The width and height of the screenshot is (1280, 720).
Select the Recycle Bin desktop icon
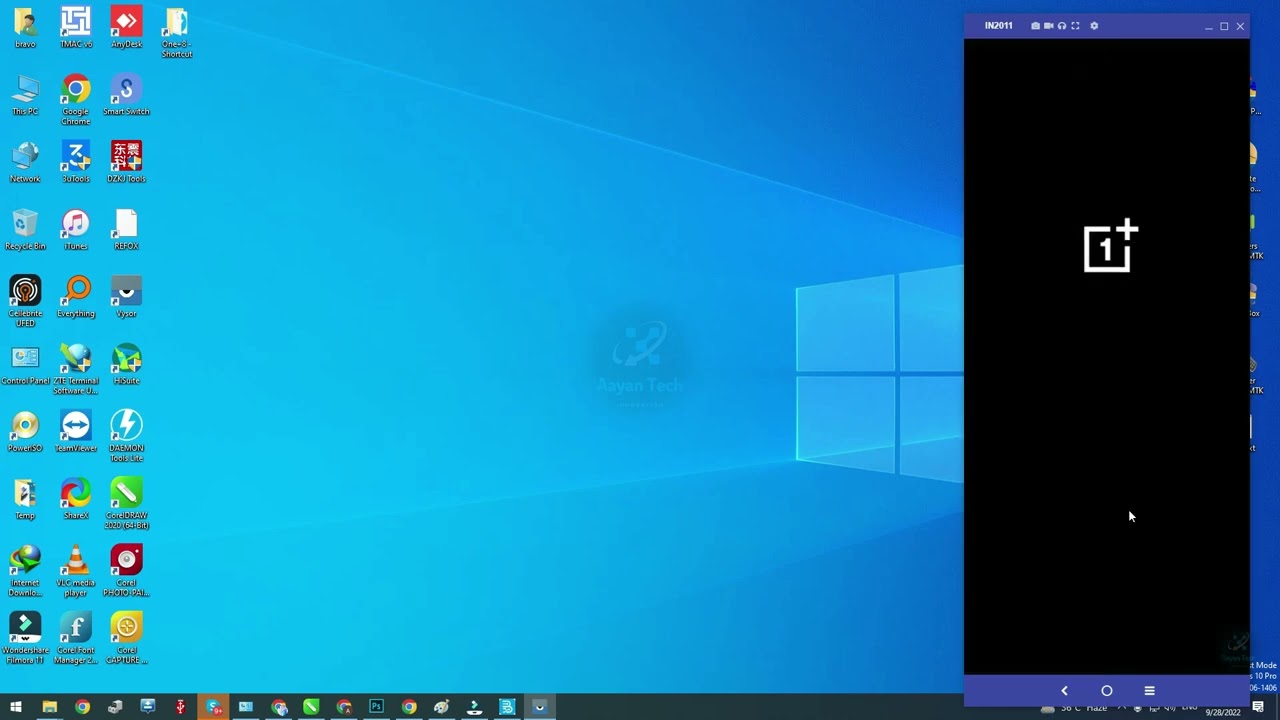click(25, 230)
